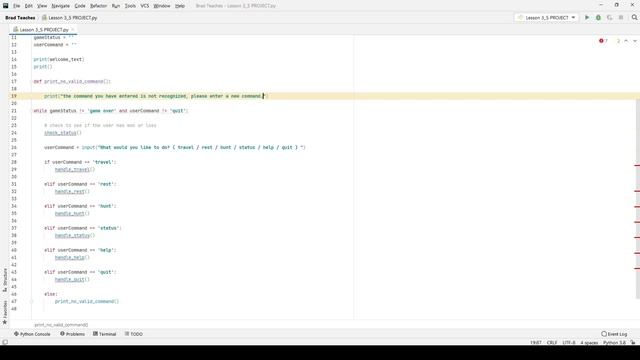Click the handle_rest() call on line 32
640x360 pixels.
(72, 191)
